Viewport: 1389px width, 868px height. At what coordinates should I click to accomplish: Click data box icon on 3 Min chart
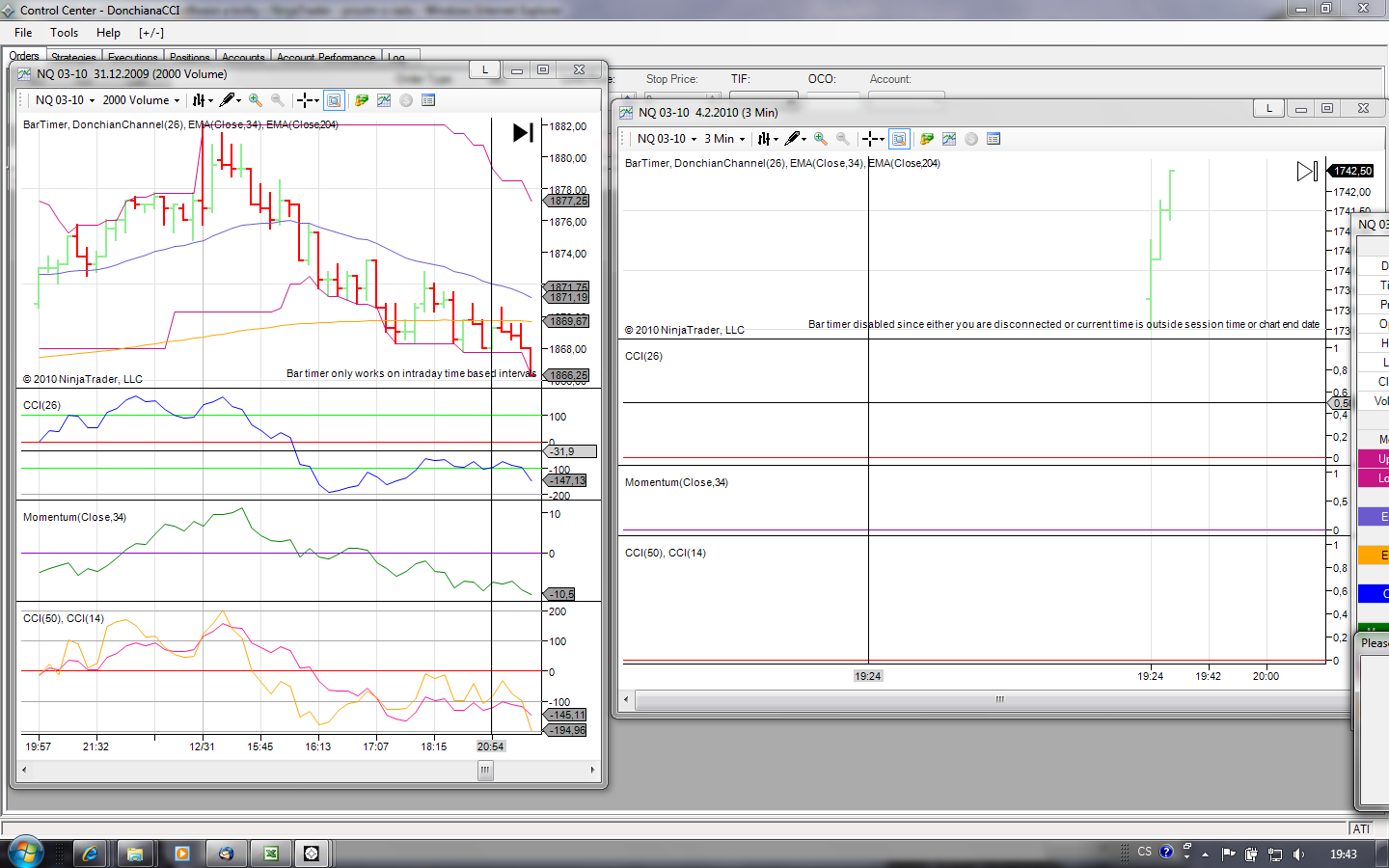(x=994, y=139)
